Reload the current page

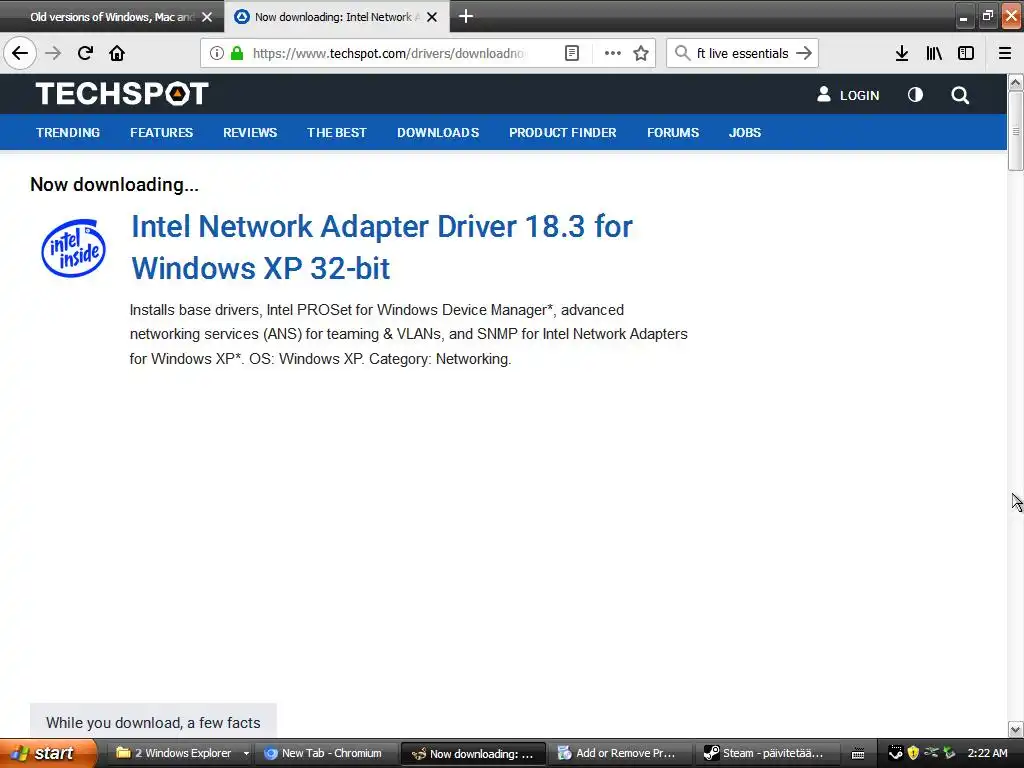[85, 53]
